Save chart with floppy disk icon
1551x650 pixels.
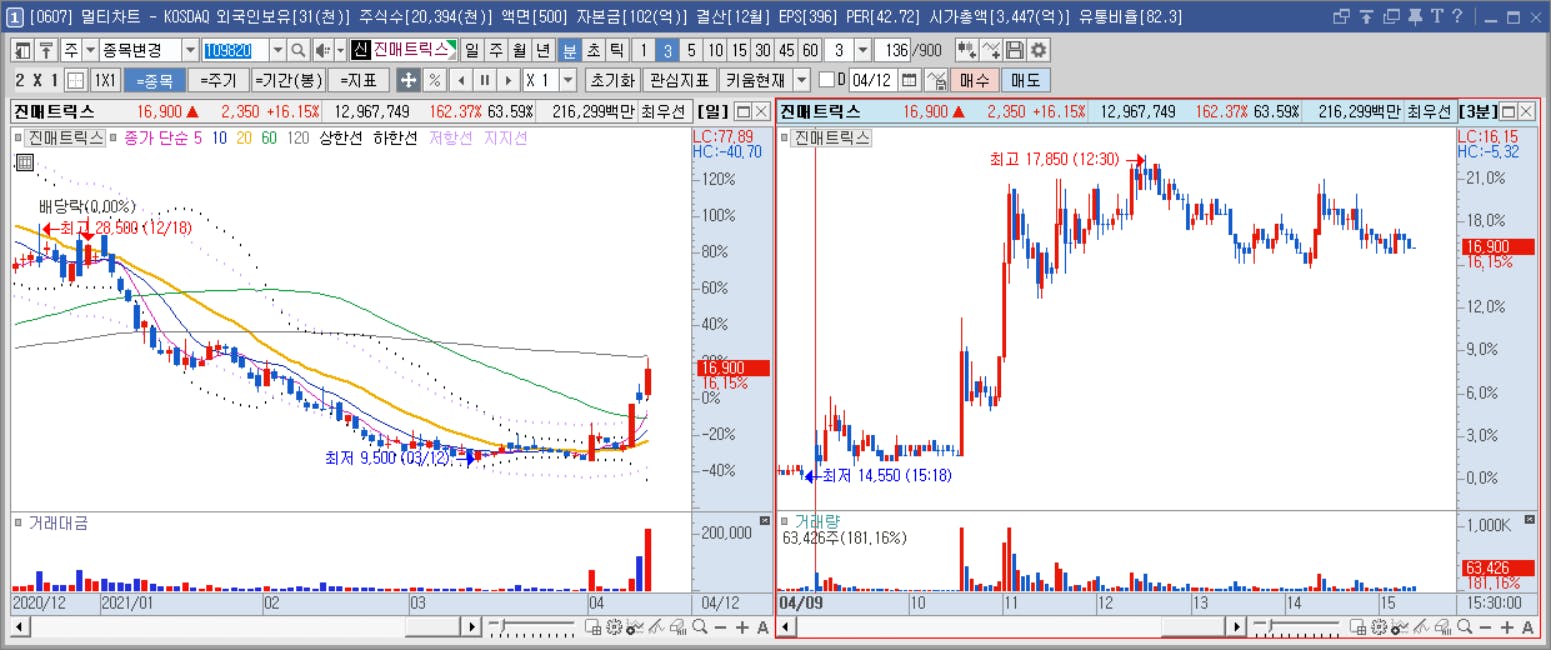[x=1015, y=50]
